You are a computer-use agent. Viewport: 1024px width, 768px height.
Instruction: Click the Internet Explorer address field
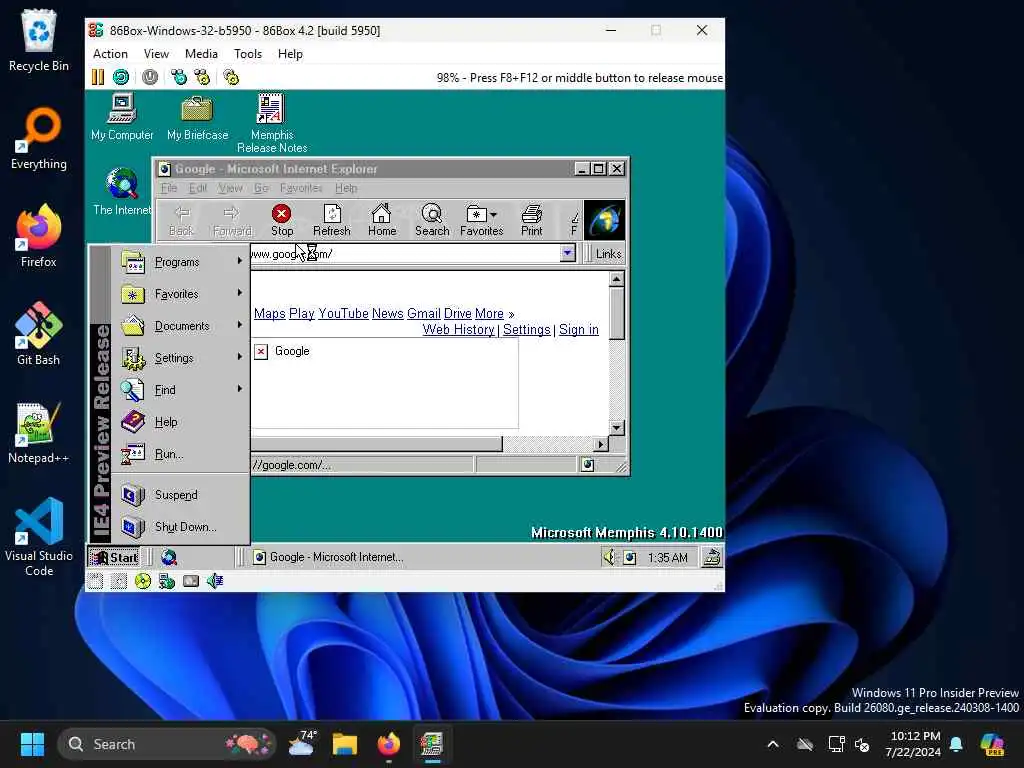click(x=404, y=253)
